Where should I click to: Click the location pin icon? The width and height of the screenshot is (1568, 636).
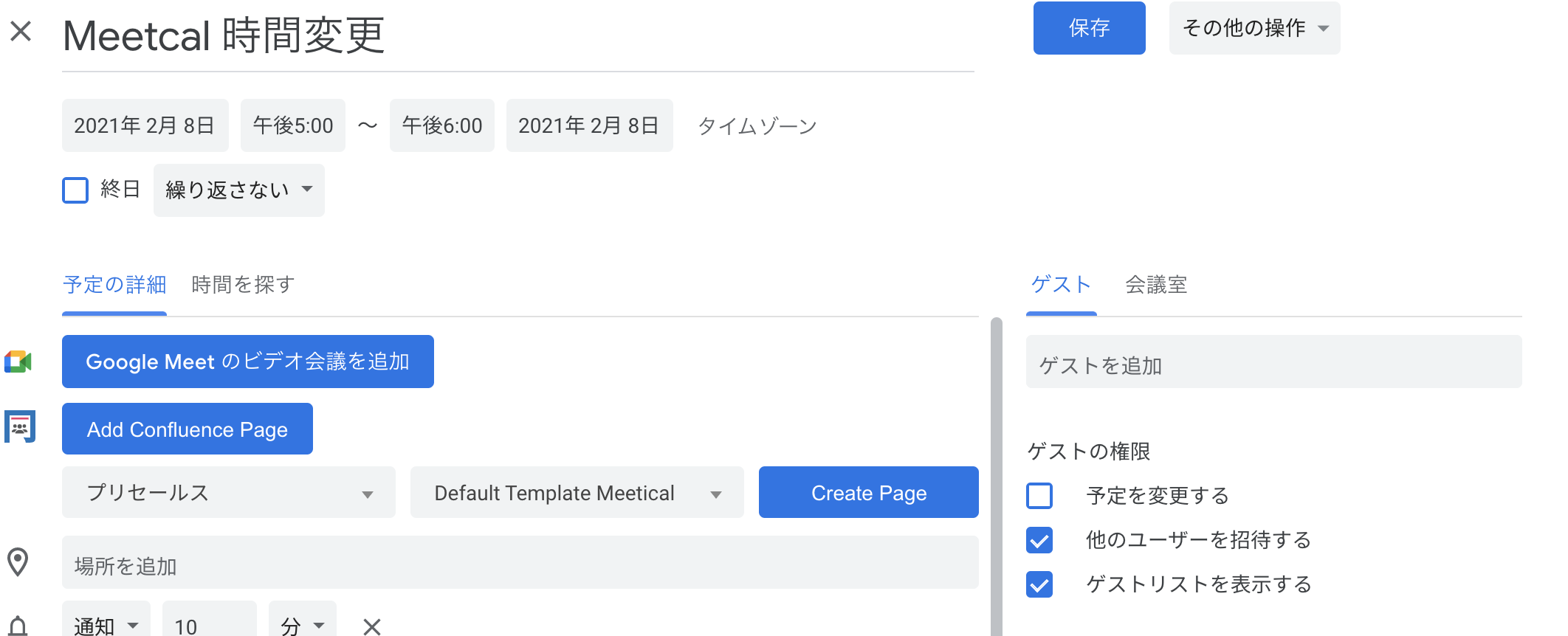[x=18, y=562]
